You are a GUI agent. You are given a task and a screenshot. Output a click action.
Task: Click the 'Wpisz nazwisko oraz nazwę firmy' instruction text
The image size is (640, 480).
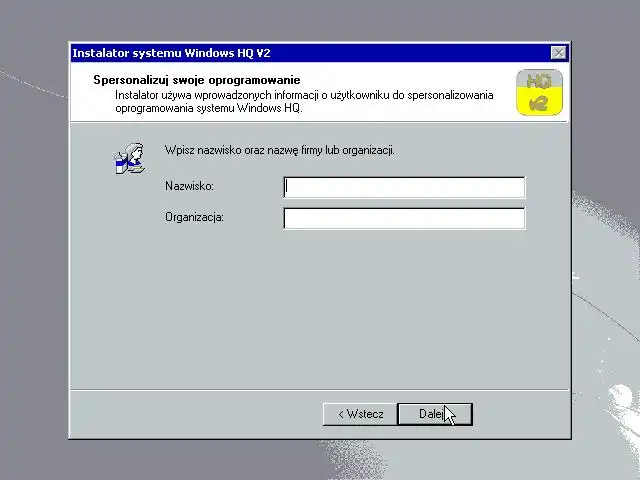pos(280,150)
